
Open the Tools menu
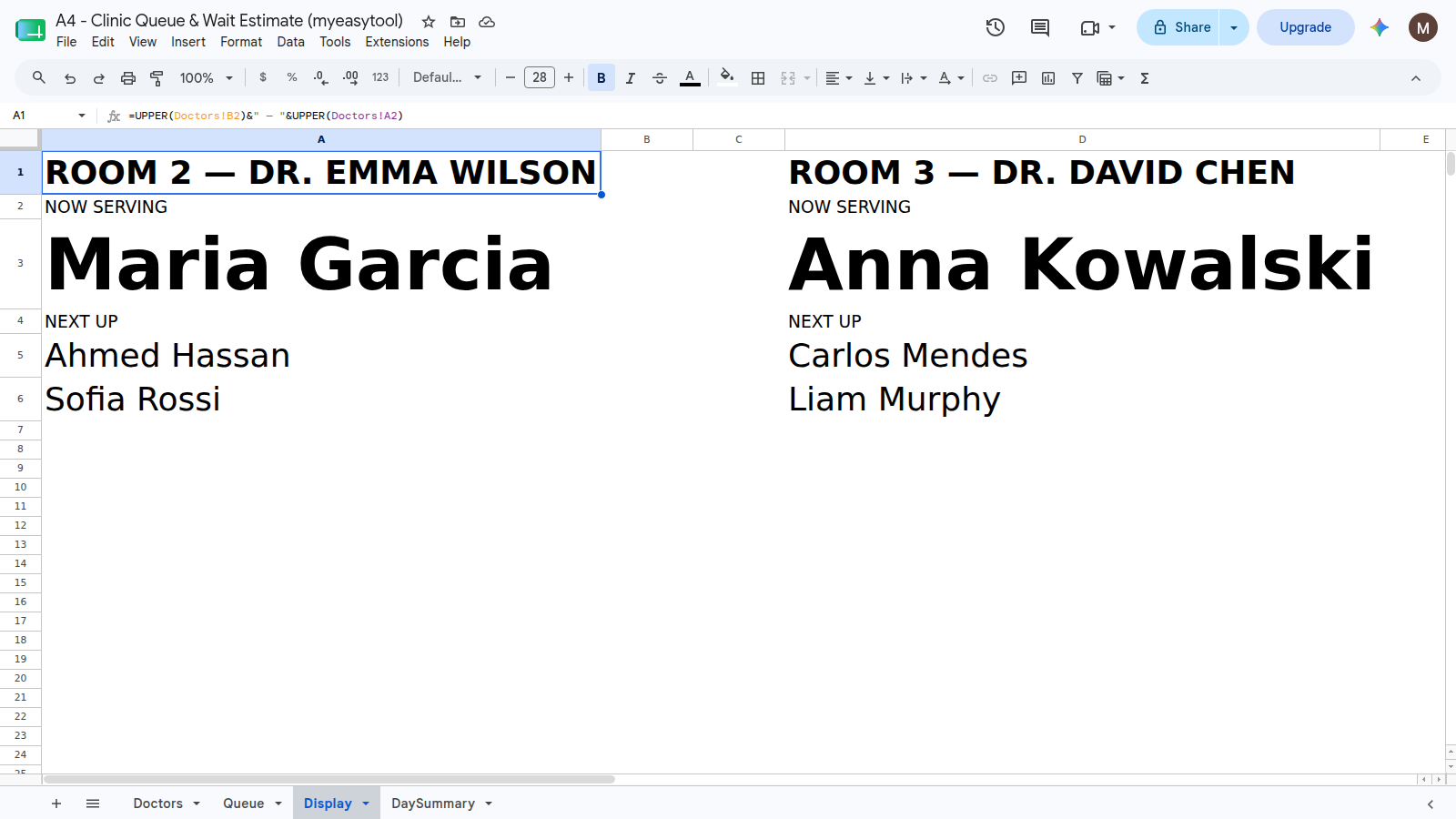point(335,42)
